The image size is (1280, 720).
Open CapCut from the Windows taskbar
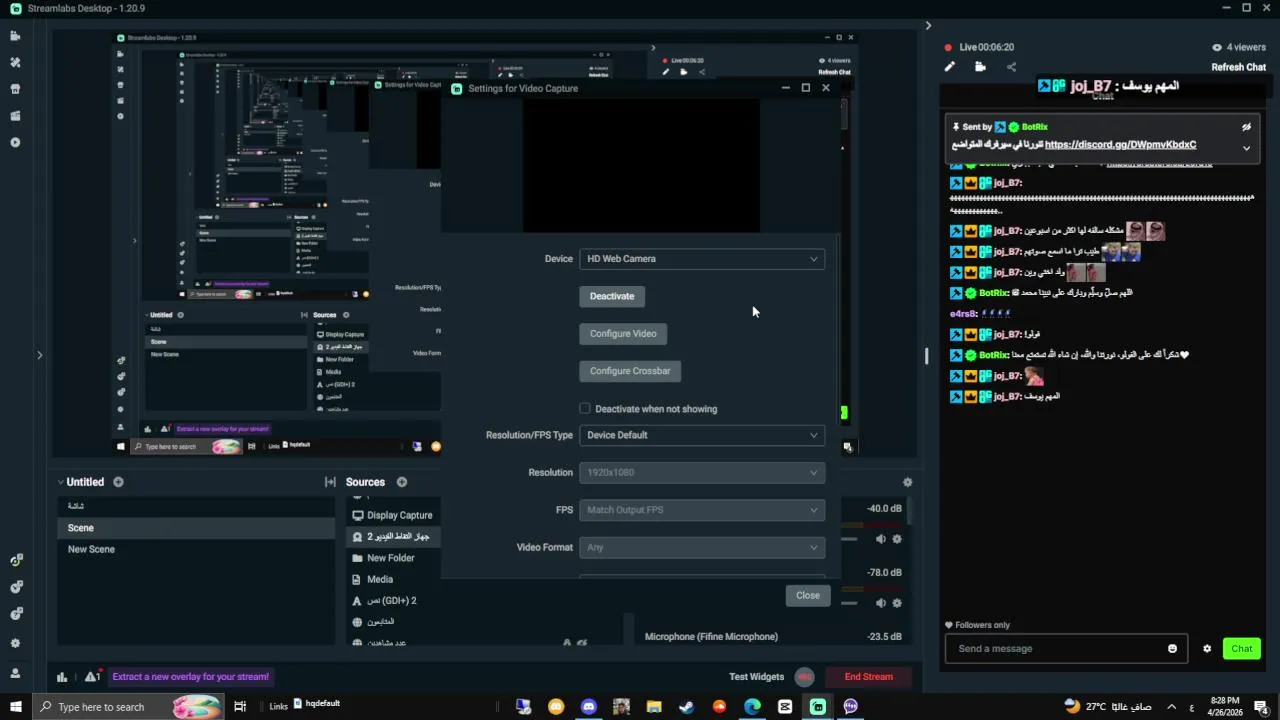(785, 707)
